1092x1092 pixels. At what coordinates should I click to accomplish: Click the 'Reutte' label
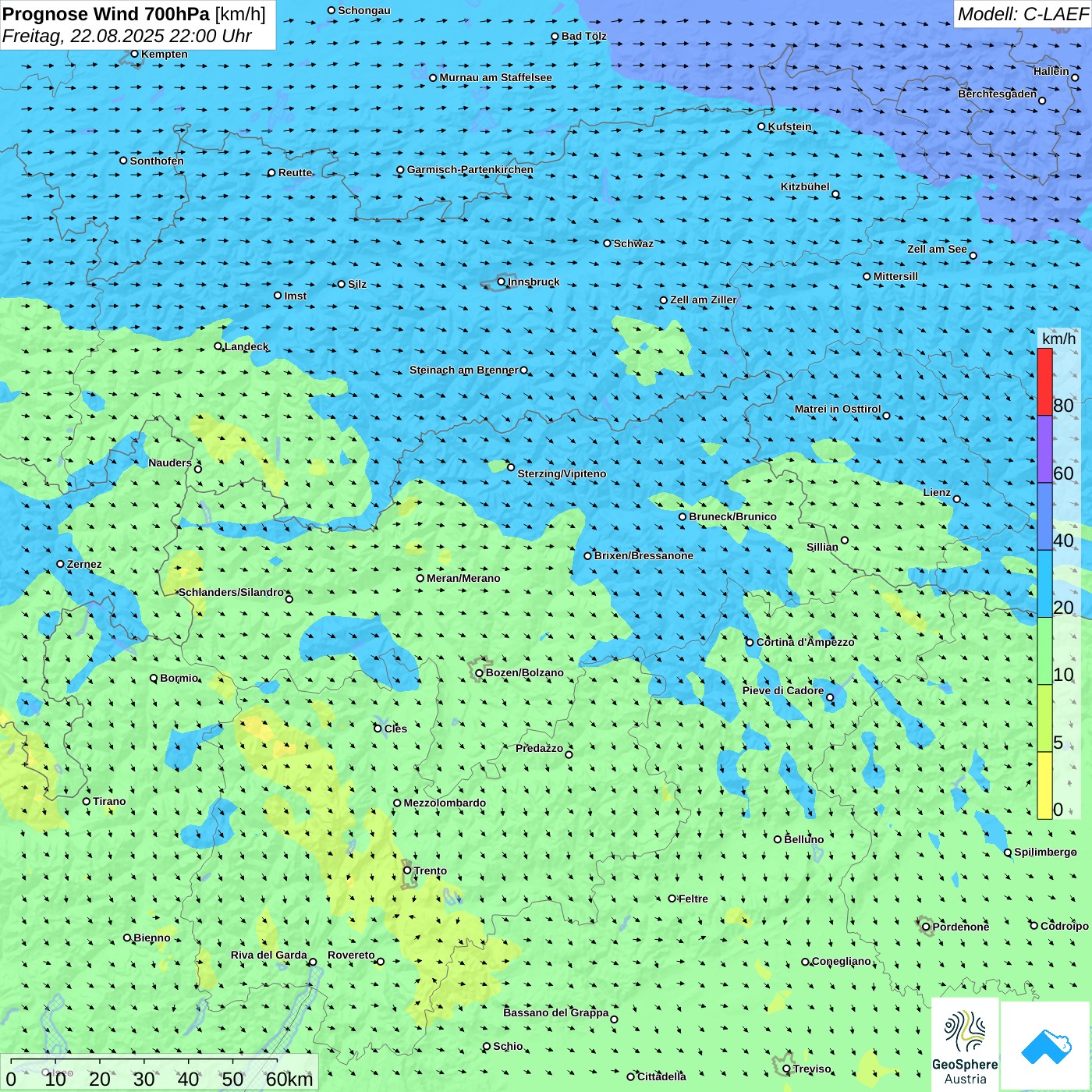295,172
